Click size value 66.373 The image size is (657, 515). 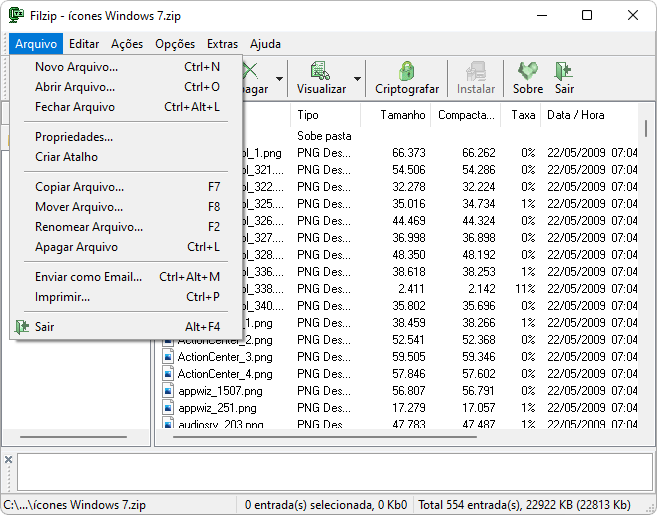[409, 153]
